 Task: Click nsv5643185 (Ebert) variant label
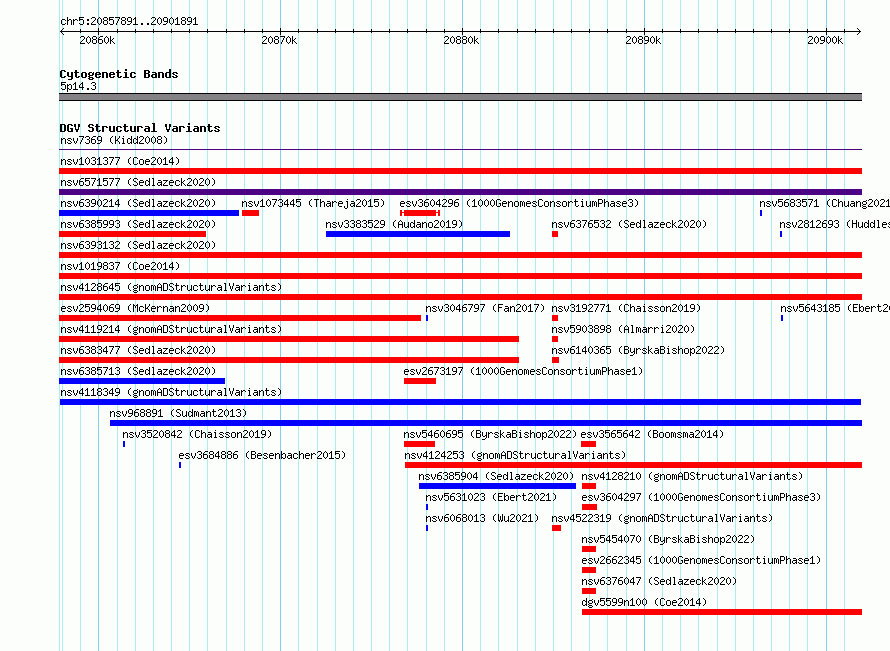[x=834, y=308]
